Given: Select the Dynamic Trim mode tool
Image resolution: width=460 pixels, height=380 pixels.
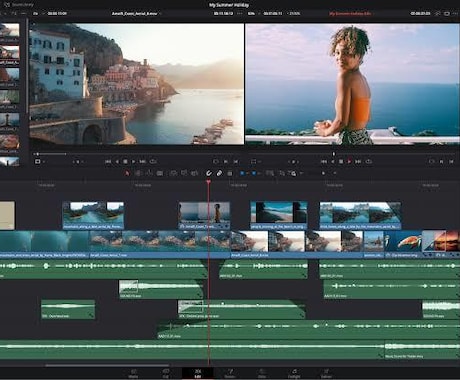Looking at the screenshot, I should [x=149, y=173].
